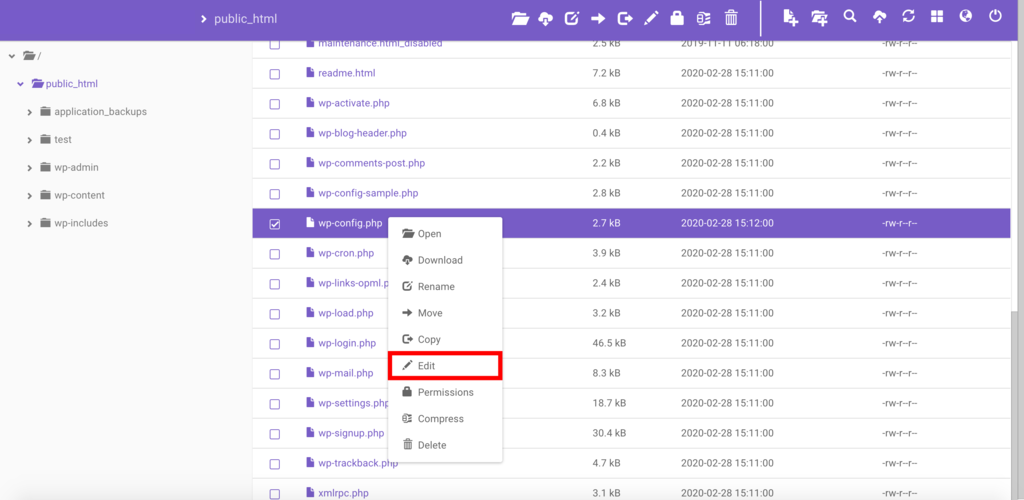The image size is (1024, 500).
Task: Choose Copy from the context menu
Action: (445, 339)
